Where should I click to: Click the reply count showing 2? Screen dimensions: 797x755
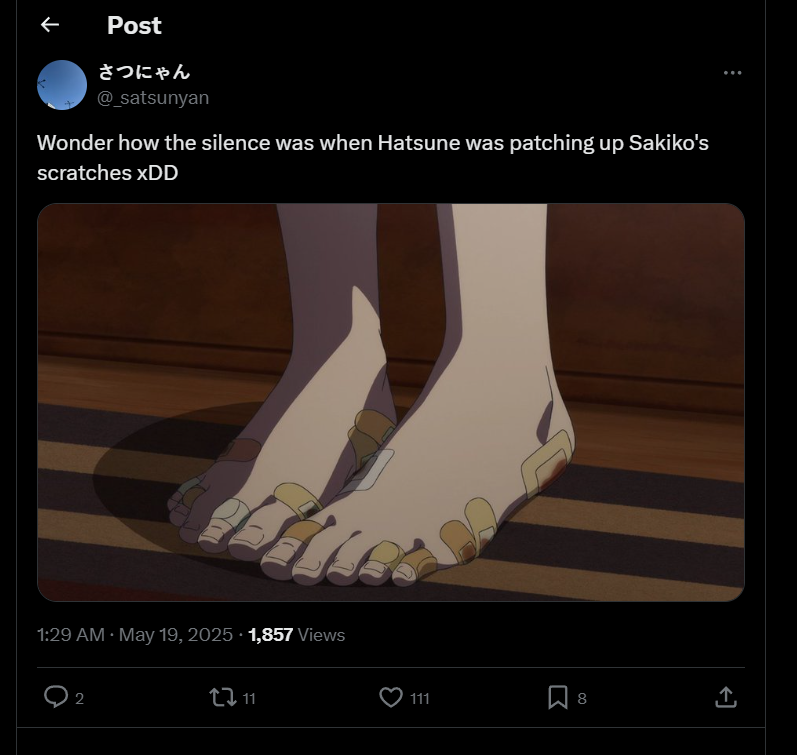click(x=79, y=699)
